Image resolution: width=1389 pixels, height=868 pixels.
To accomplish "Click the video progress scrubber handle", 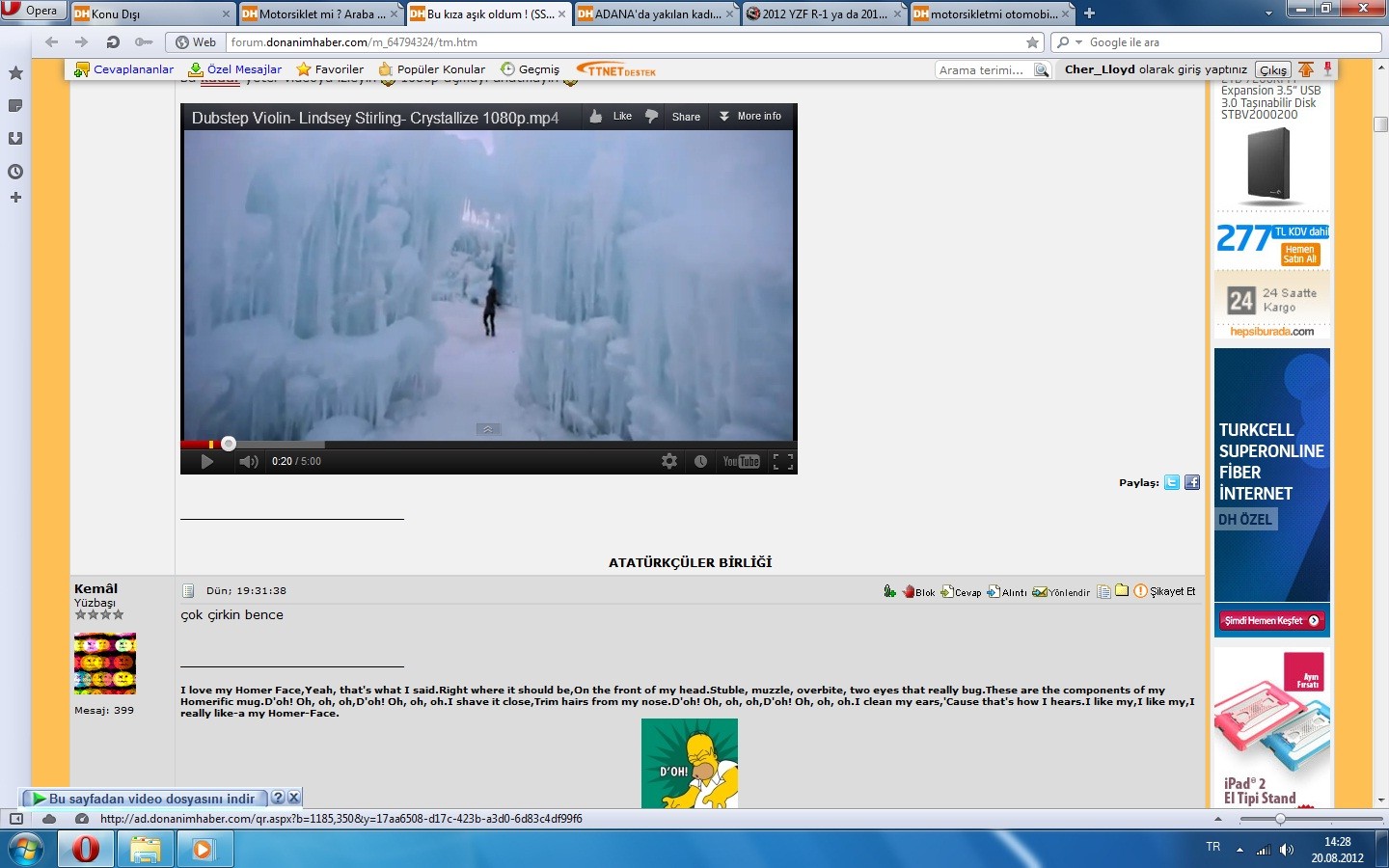I will click(228, 444).
